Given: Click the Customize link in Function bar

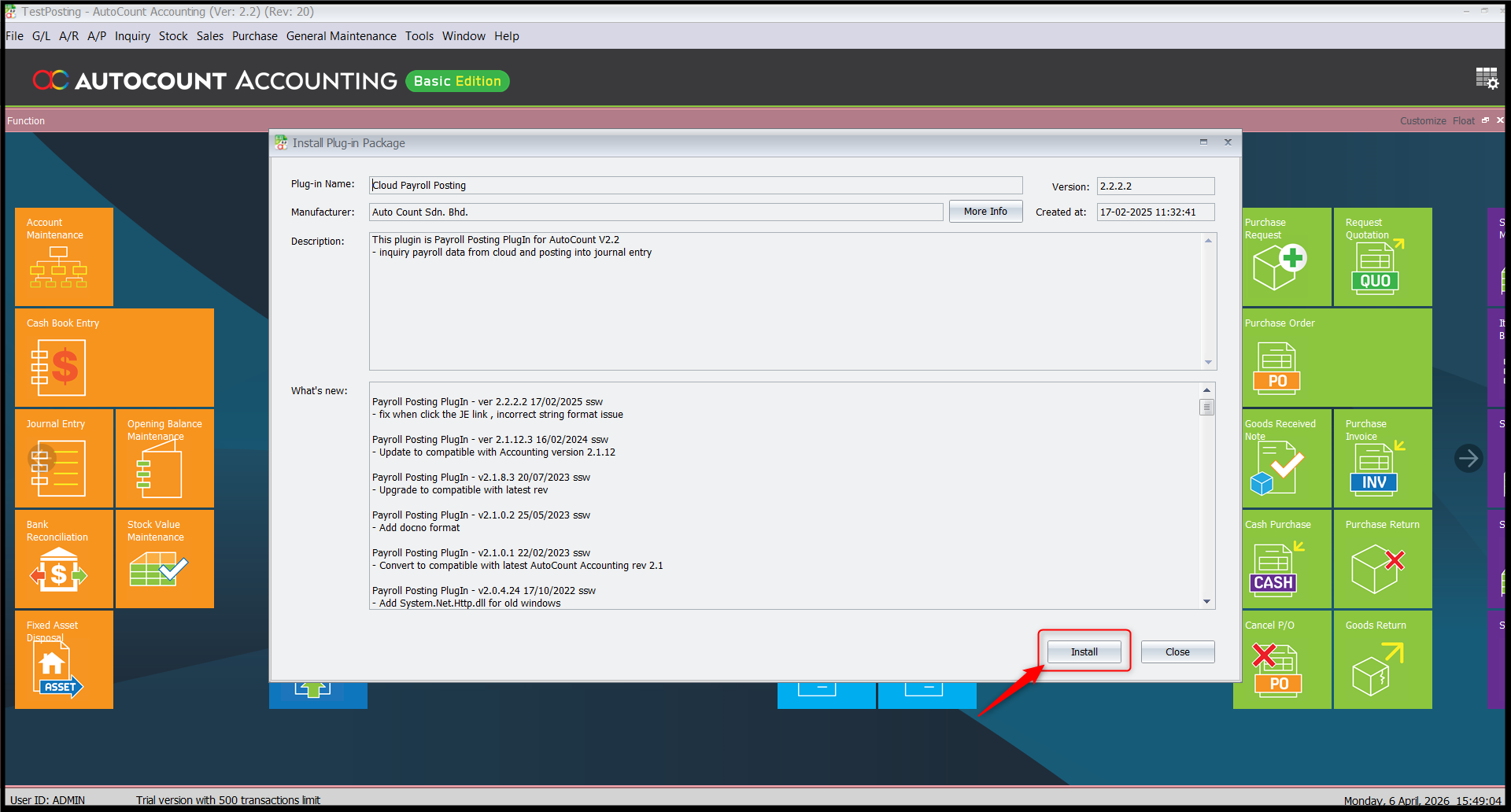Looking at the screenshot, I should pyautogui.click(x=1423, y=120).
